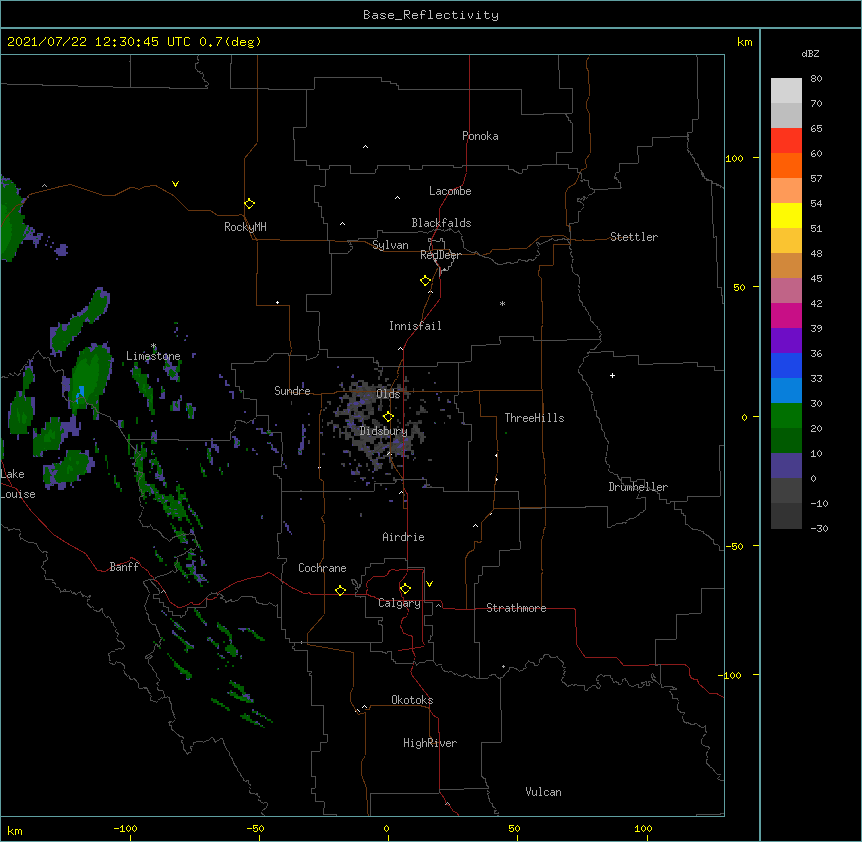Viewport: 862px width, 842px height.
Task: Click the RedDeer city label
Action: click(x=440, y=255)
